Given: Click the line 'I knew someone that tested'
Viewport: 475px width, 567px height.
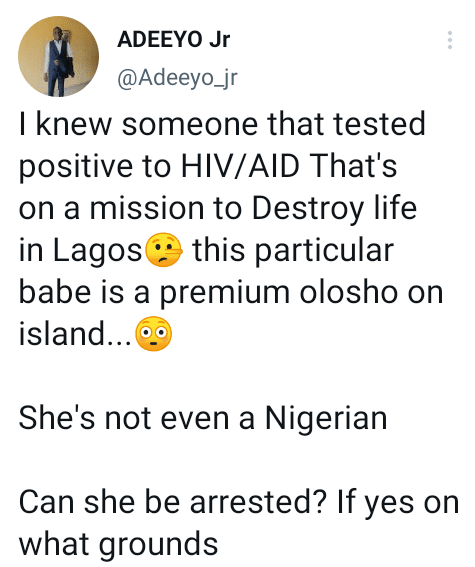Looking at the screenshot, I should click(222, 124).
